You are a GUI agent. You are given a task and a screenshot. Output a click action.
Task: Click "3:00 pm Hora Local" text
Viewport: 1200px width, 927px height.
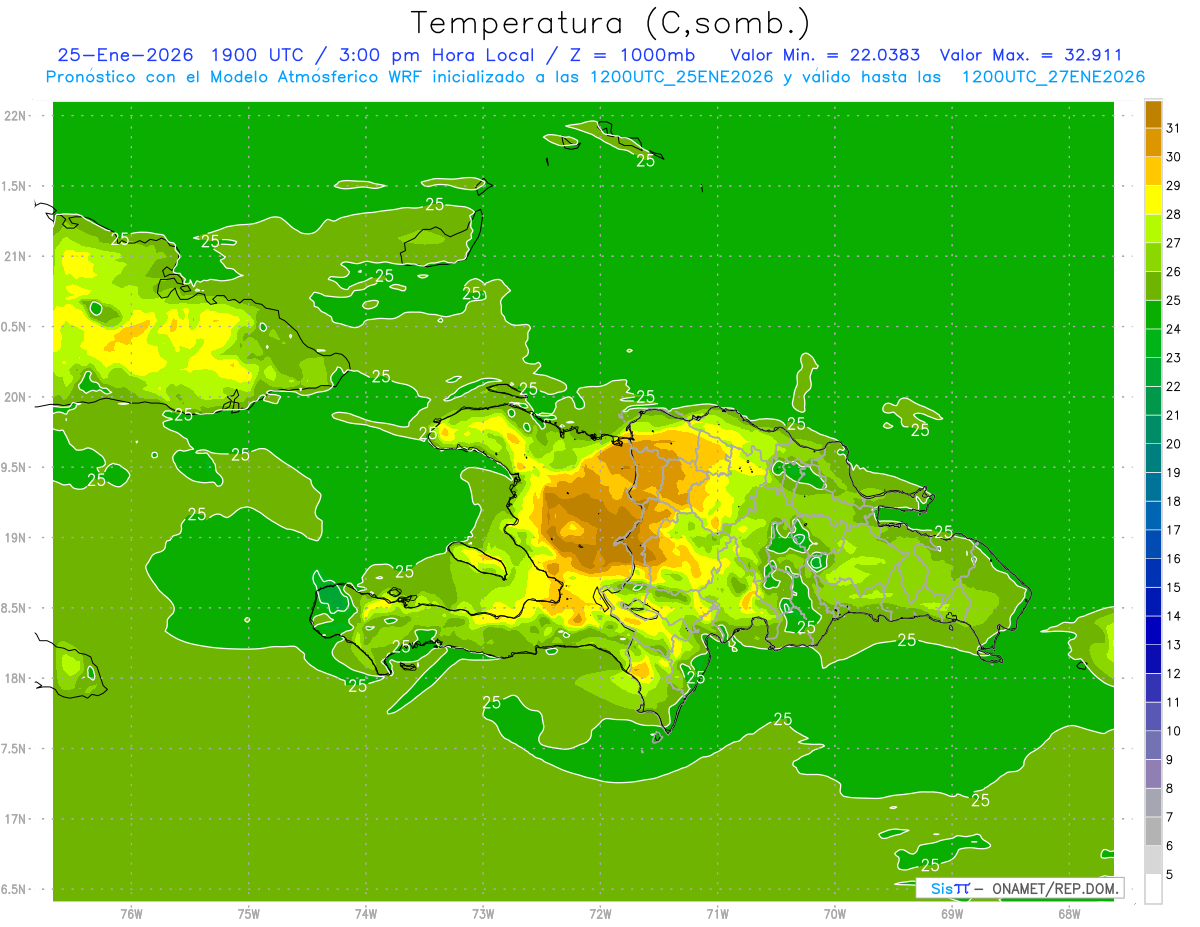point(434,55)
